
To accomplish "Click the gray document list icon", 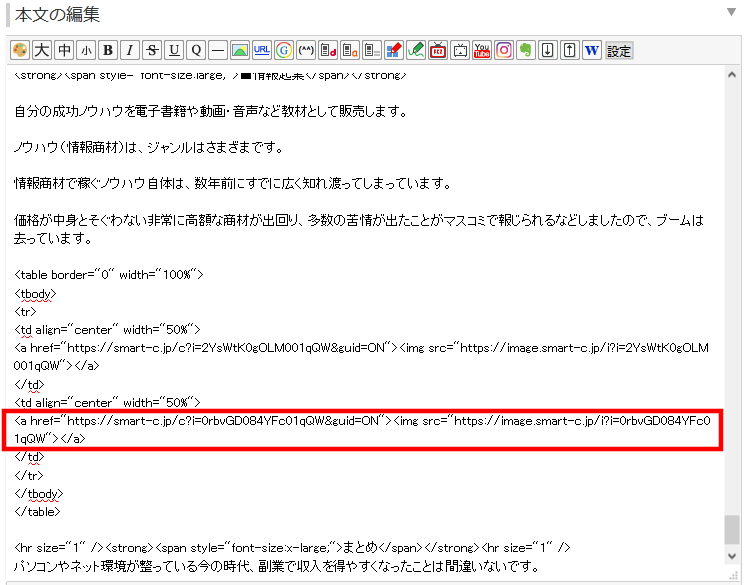I will coord(372,50).
